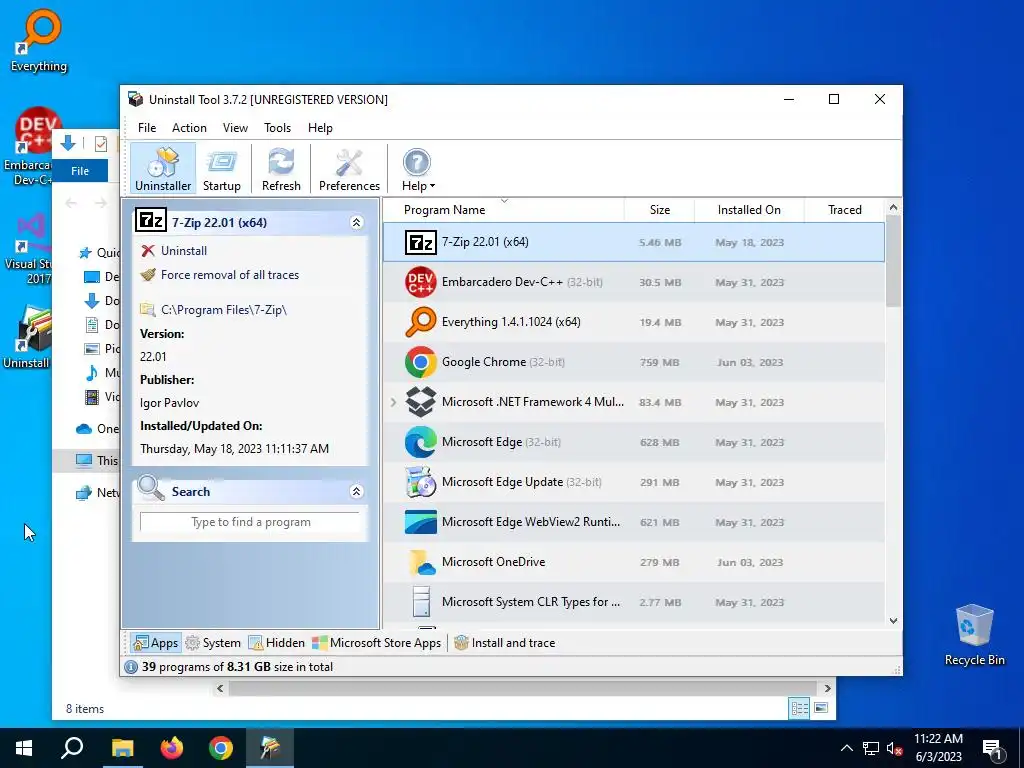Select Microsoft OneDrive in the list
Screen dimensions: 1024x768
point(633,562)
